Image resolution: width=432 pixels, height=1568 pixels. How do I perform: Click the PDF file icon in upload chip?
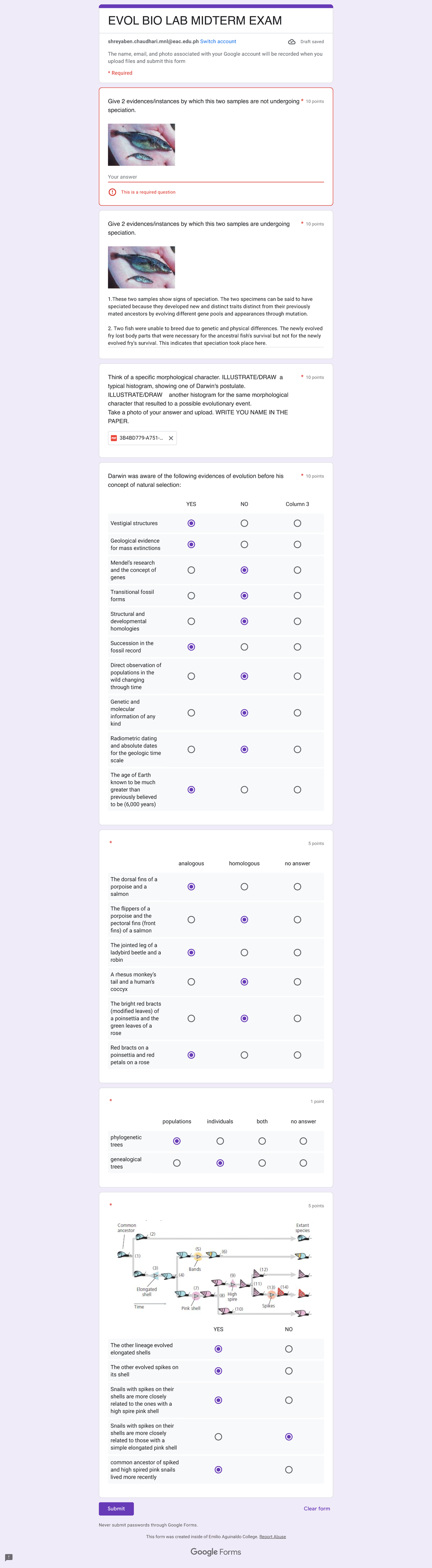pos(114,438)
